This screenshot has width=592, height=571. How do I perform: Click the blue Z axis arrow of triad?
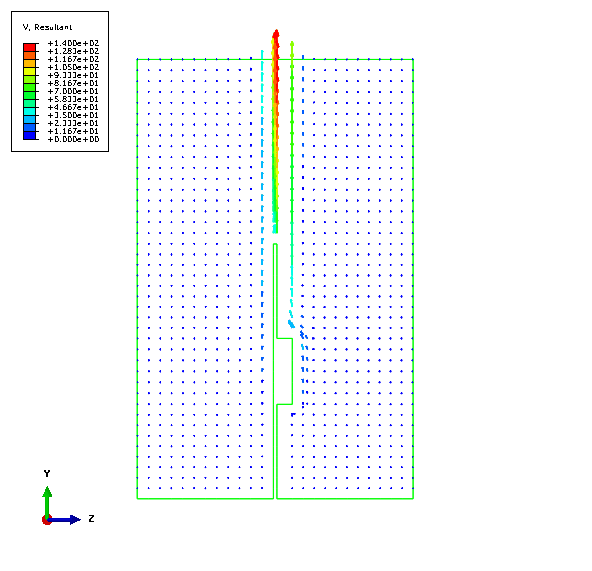(64, 520)
